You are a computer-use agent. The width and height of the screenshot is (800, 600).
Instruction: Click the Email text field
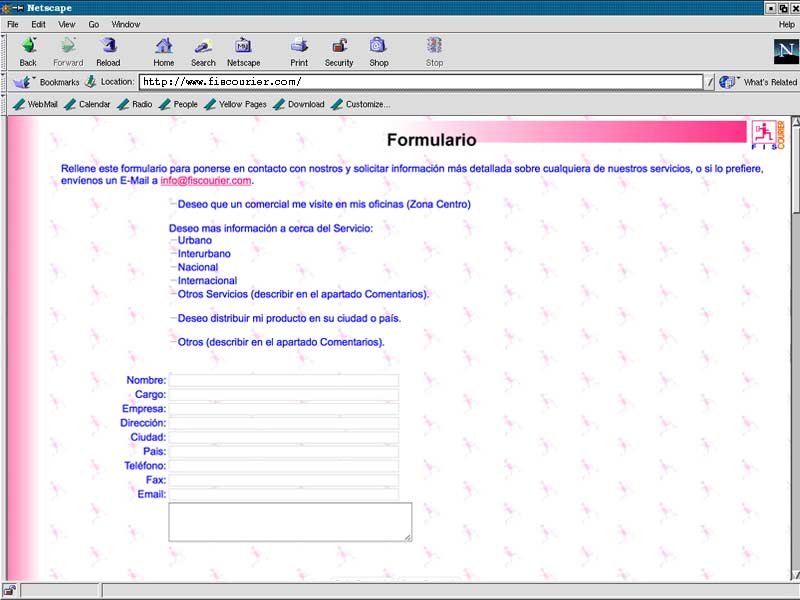(284, 494)
